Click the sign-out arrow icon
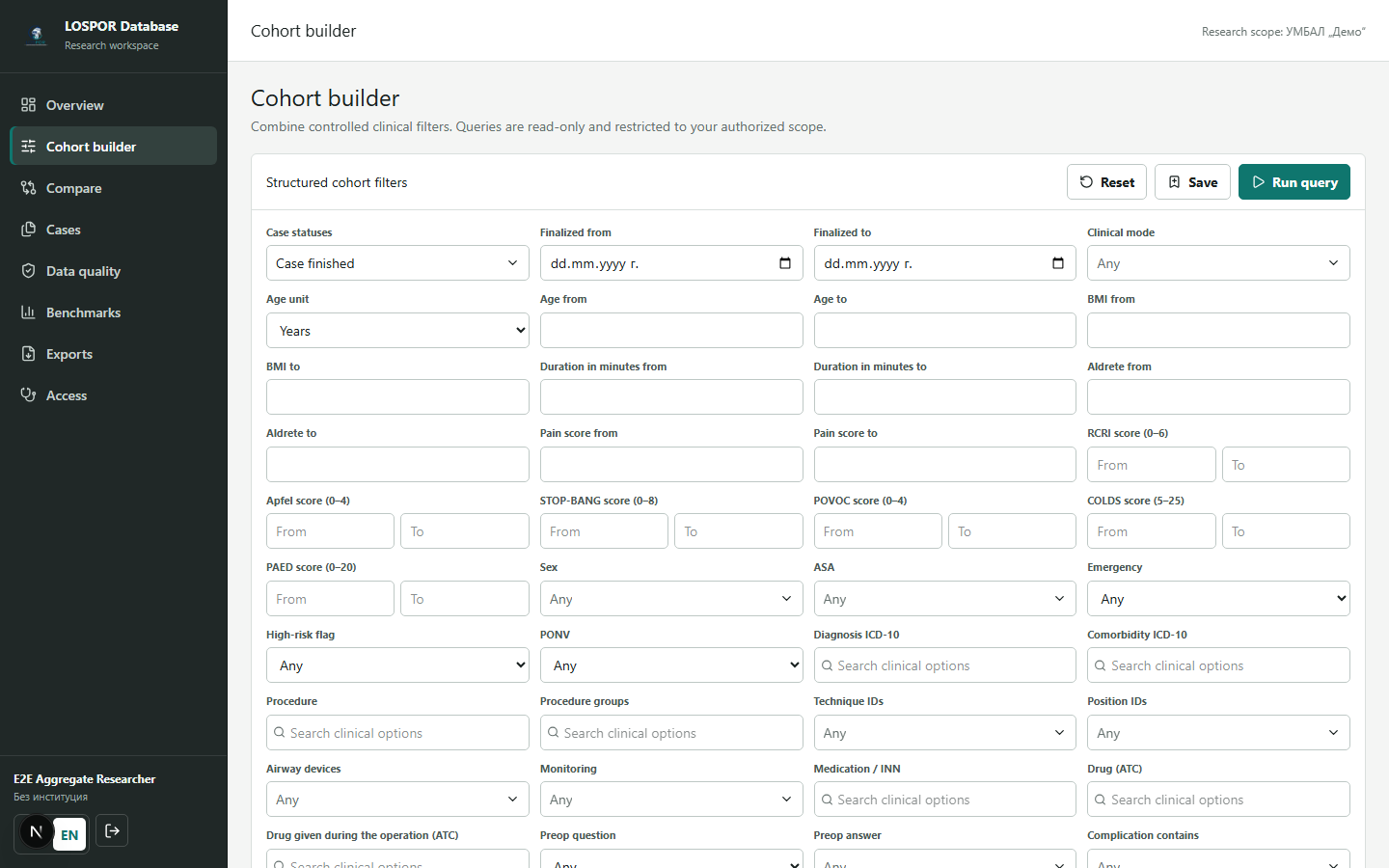This screenshot has height=868, width=1389. pyautogui.click(x=112, y=830)
